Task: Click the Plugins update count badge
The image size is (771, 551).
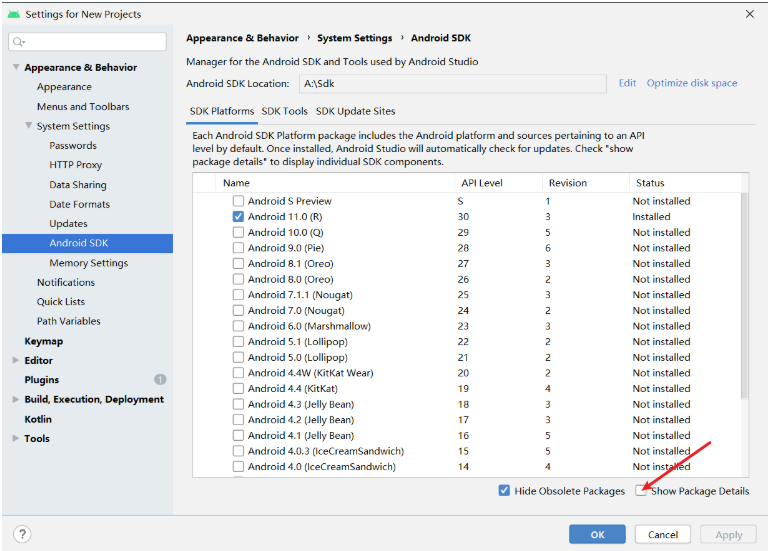Action: tap(160, 379)
